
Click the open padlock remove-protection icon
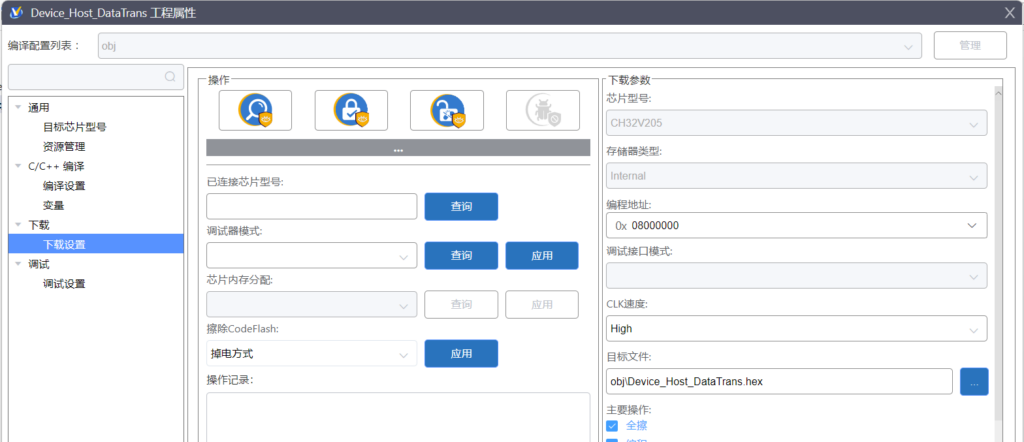pos(447,110)
